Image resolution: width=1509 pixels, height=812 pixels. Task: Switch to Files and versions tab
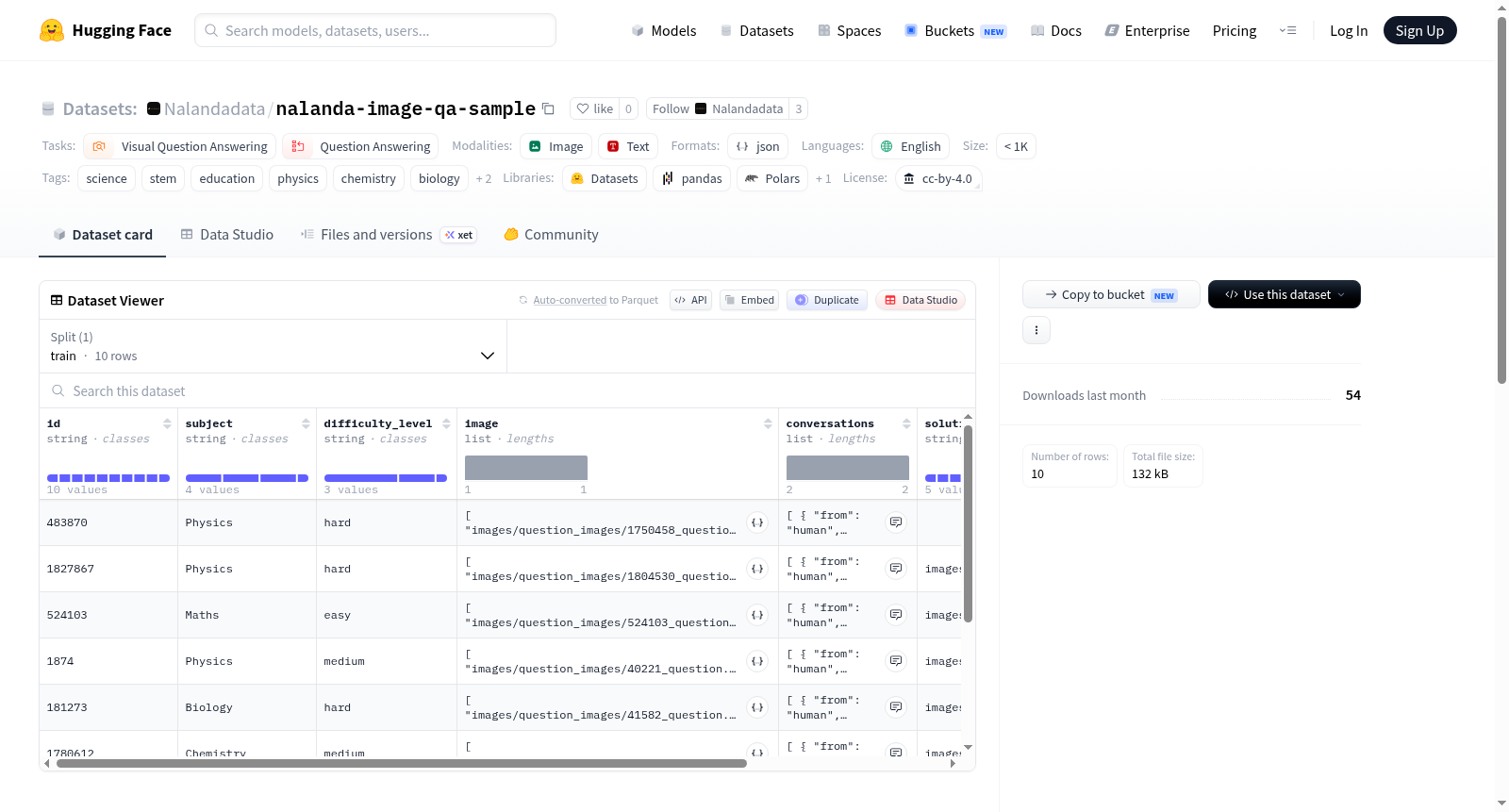[x=388, y=235]
